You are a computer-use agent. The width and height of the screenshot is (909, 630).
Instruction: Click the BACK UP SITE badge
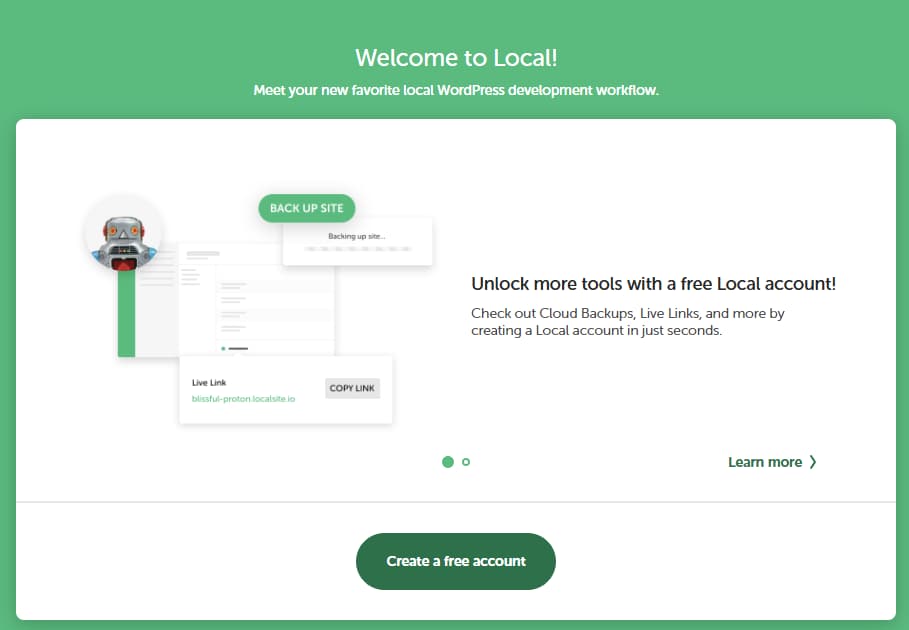tap(306, 208)
